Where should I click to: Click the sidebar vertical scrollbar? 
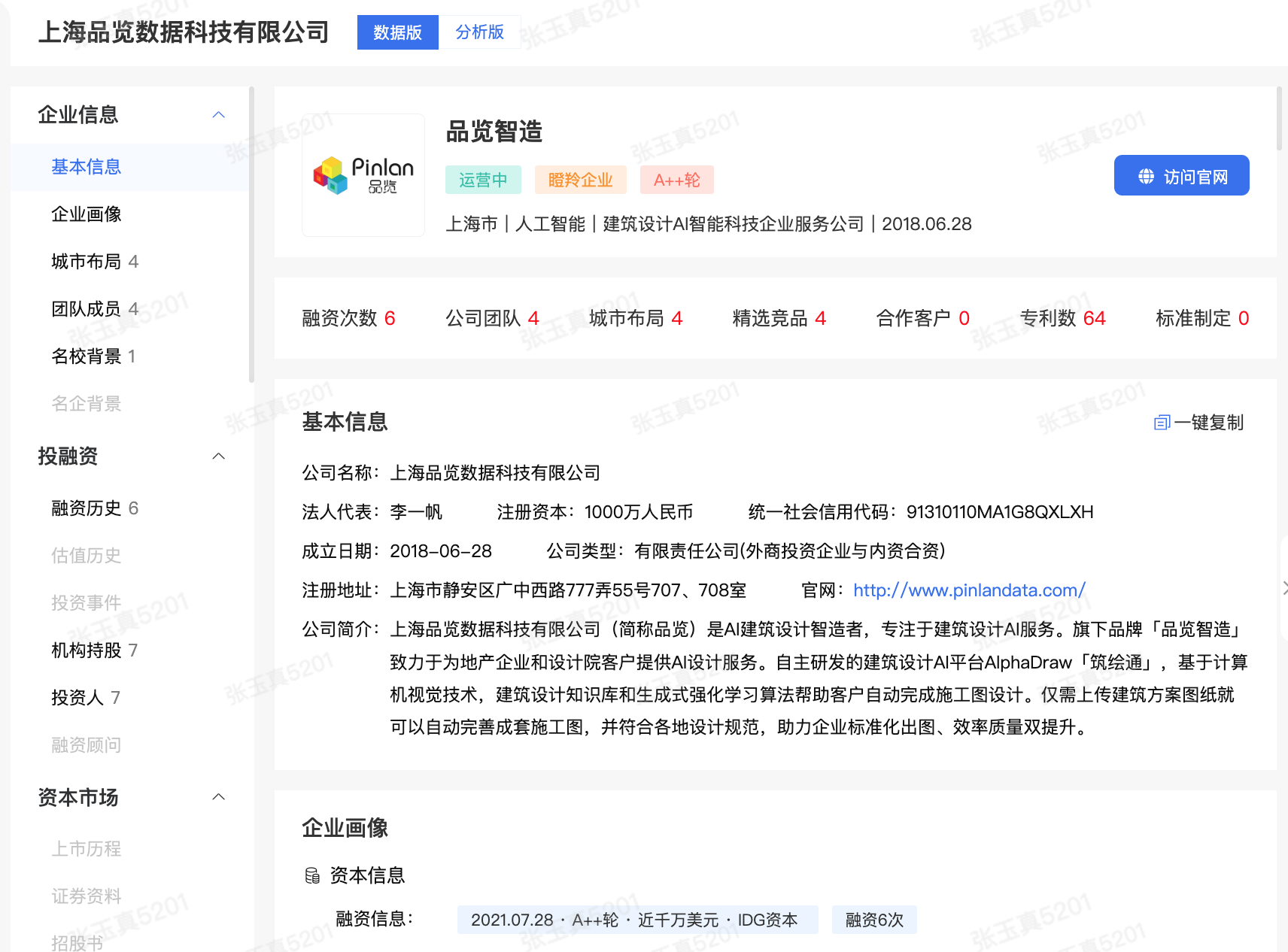(x=251, y=235)
